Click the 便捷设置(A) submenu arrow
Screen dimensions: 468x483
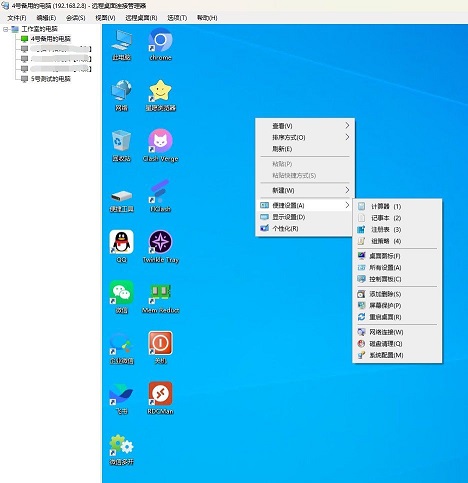pyautogui.click(x=347, y=205)
